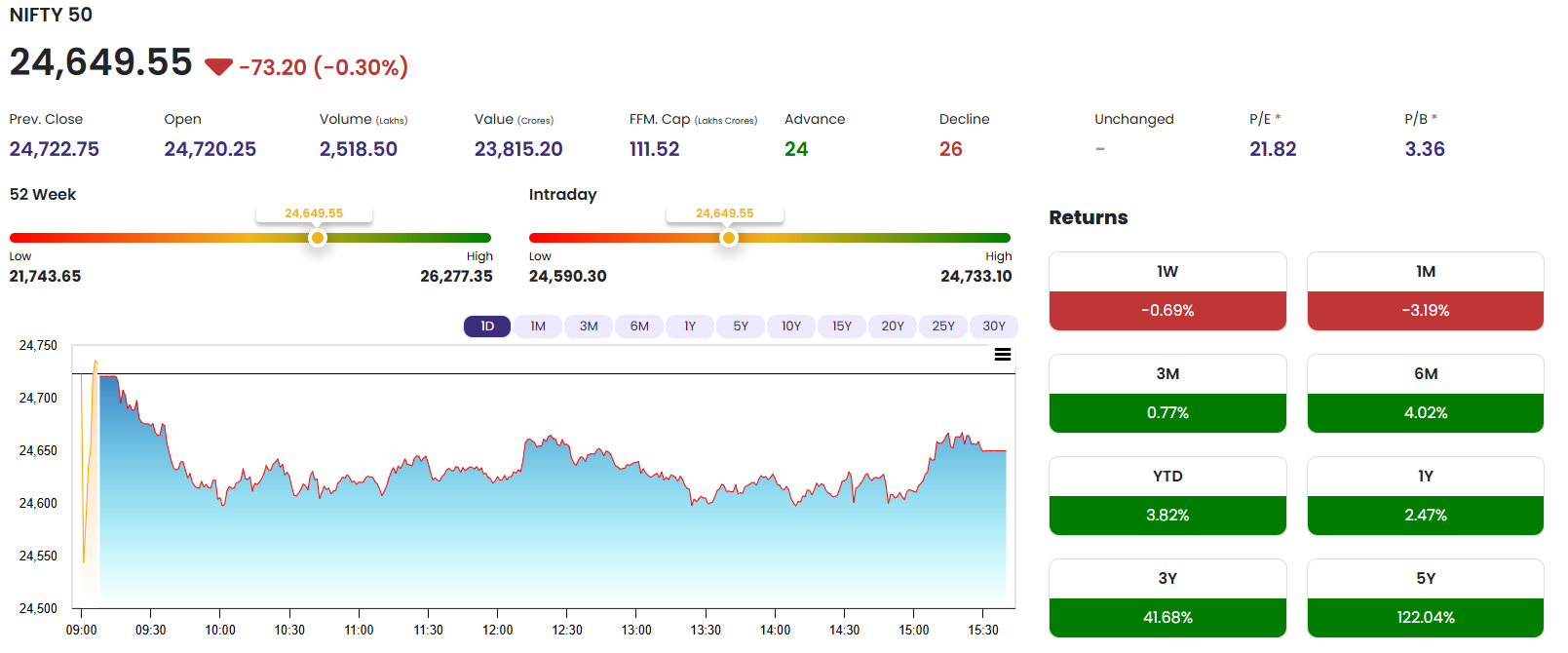Click the 52 Week high 26,277.35
The width and height of the screenshot is (1568, 653).
[x=457, y=276]
